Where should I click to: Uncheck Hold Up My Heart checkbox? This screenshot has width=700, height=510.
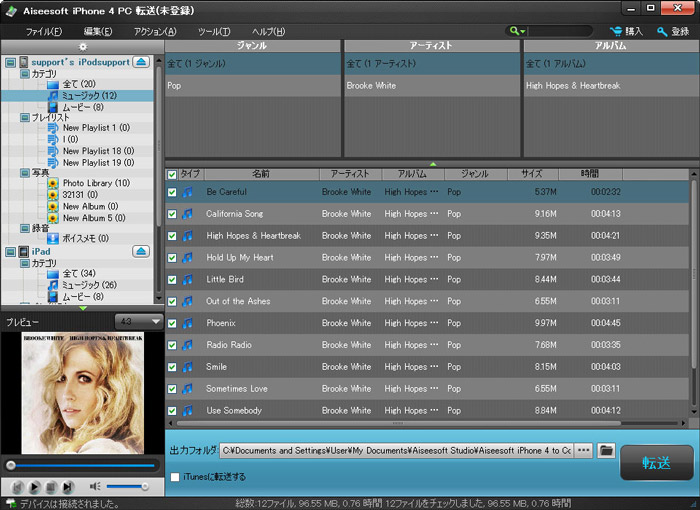172,258
